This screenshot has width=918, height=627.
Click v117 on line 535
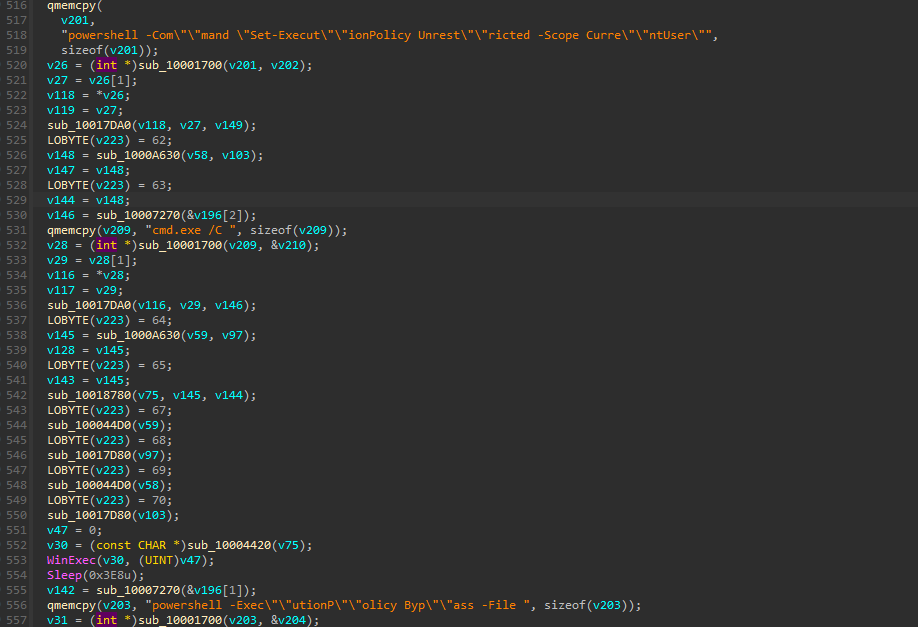[x=61, y=290]
